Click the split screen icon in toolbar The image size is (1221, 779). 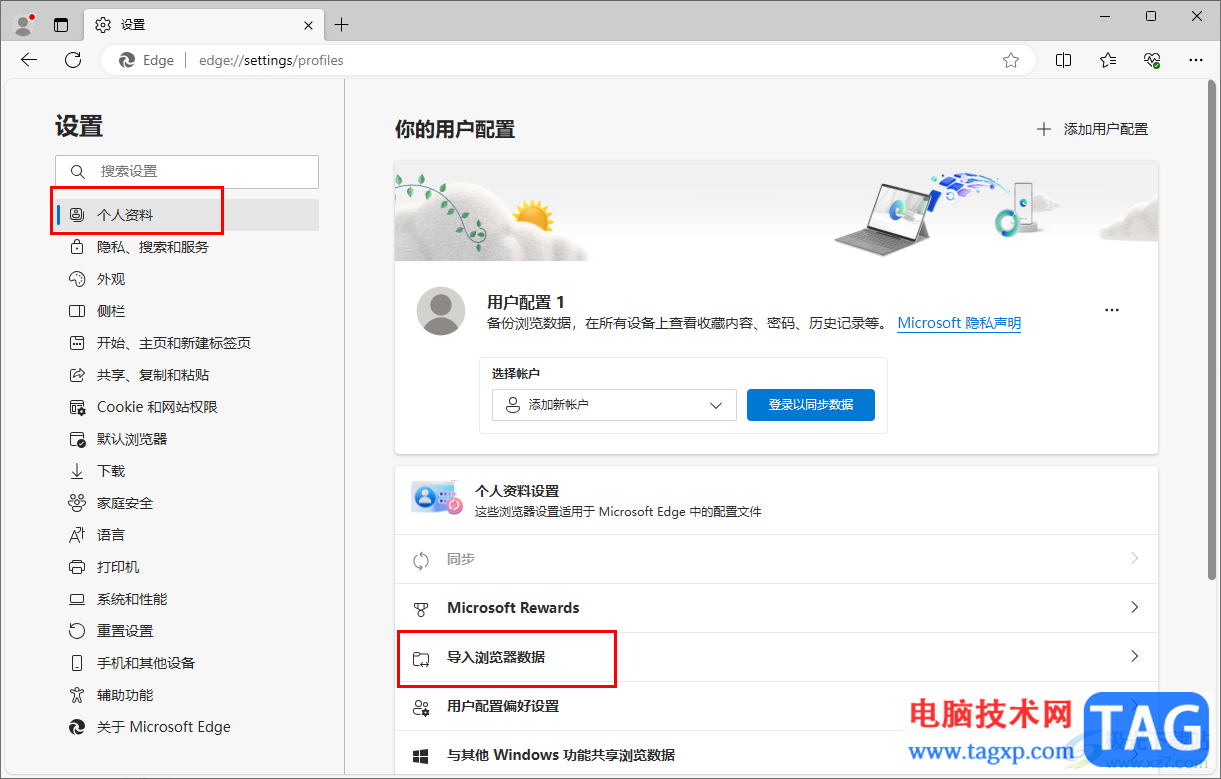1063,60
